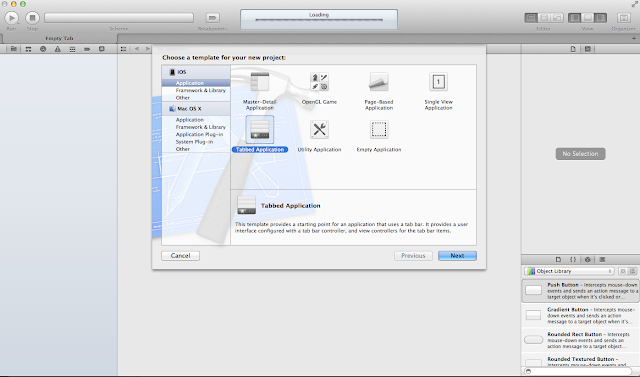
Task: Click the Cancel button
Action: click(180, 256)
